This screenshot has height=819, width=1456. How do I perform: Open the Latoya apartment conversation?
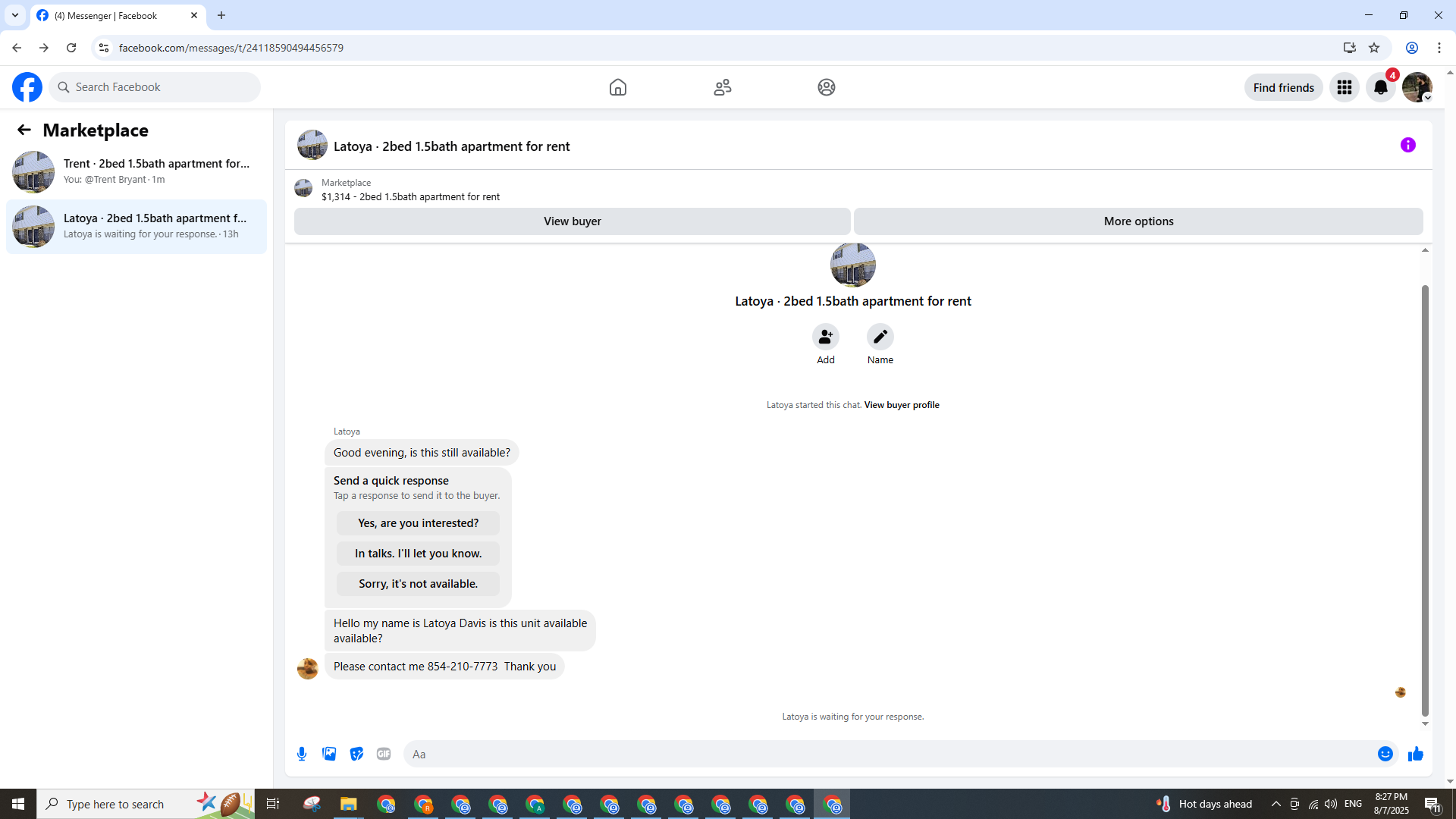pyautogui.click(x=136, y=226)
